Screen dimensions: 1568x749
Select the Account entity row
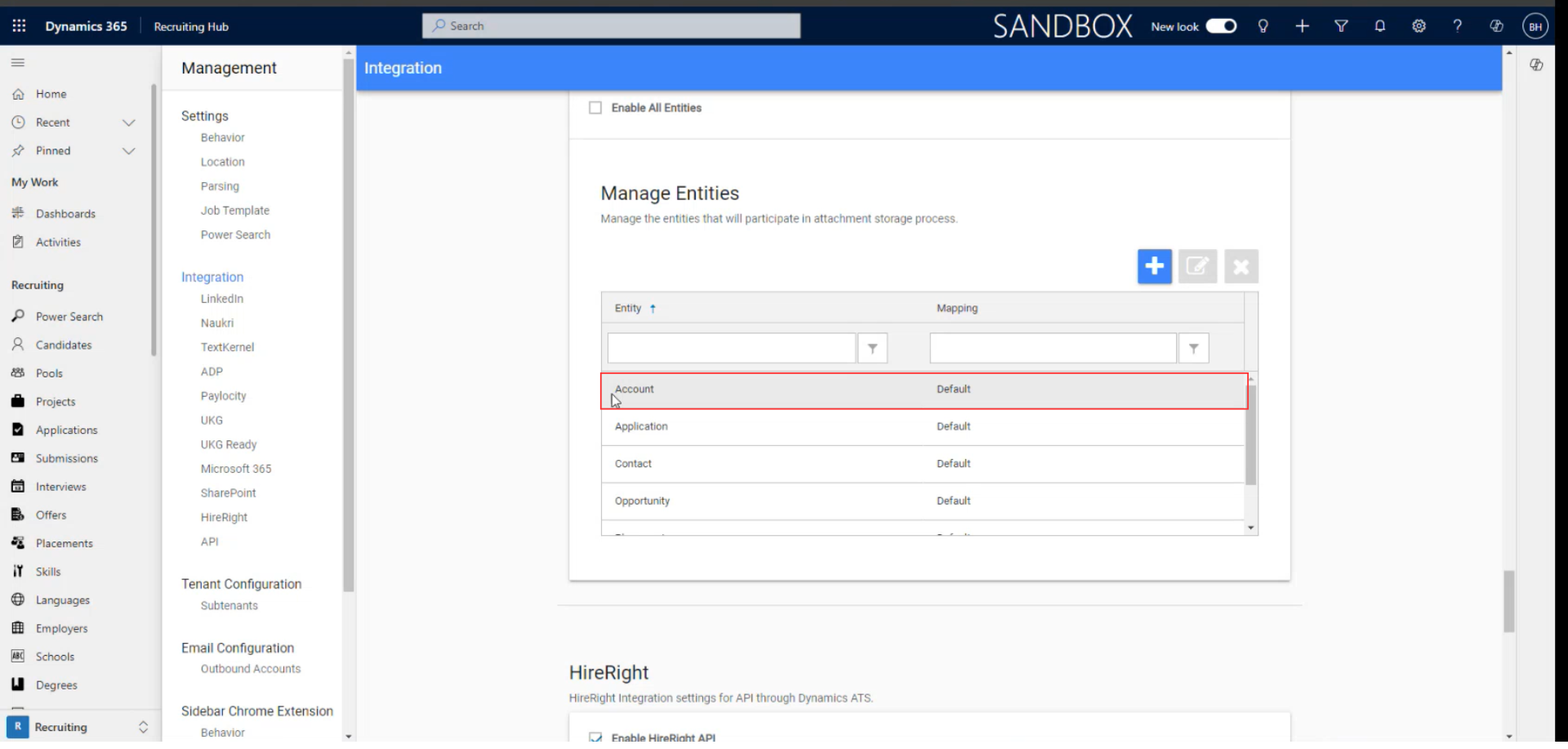point(924,390)
